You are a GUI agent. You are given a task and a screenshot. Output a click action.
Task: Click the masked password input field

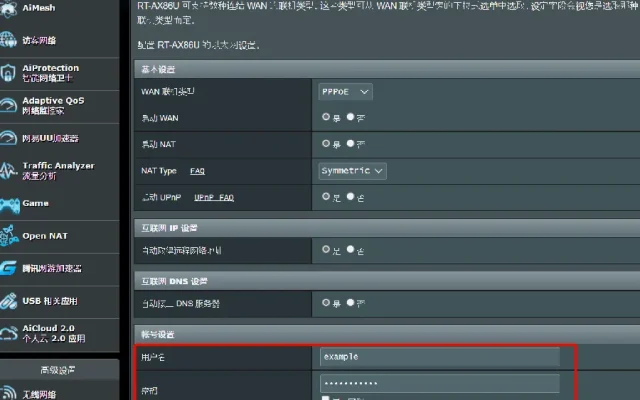coord(440,383)
